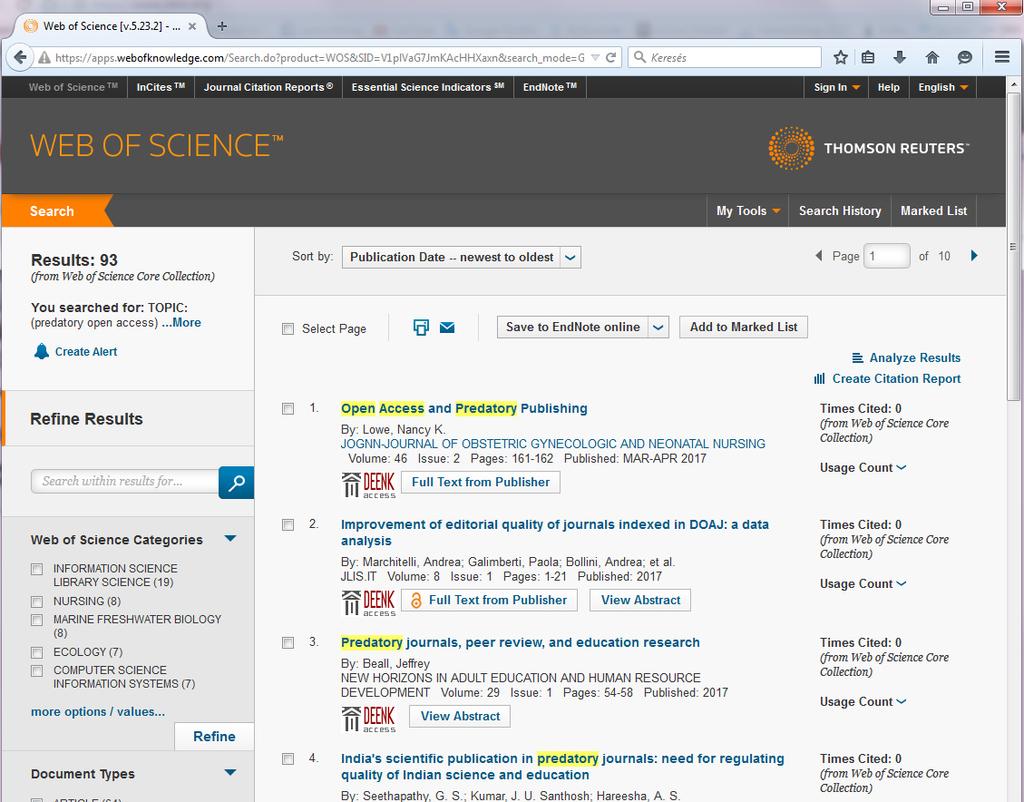
Task: Open 'Open Access and Predatory Publishing' article
Action: (464, 409)
